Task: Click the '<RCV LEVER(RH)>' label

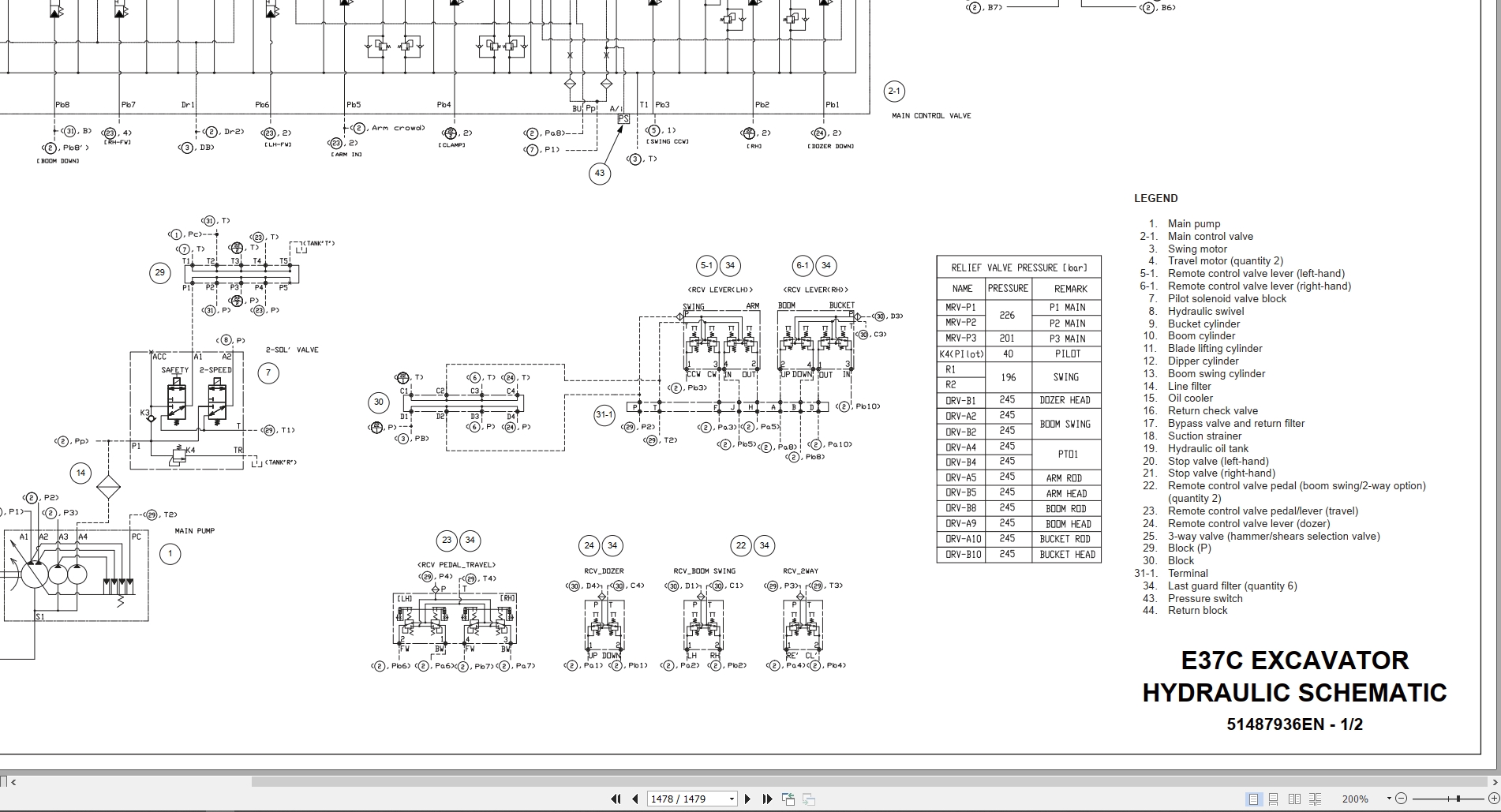Action: (x=815, y=290)
